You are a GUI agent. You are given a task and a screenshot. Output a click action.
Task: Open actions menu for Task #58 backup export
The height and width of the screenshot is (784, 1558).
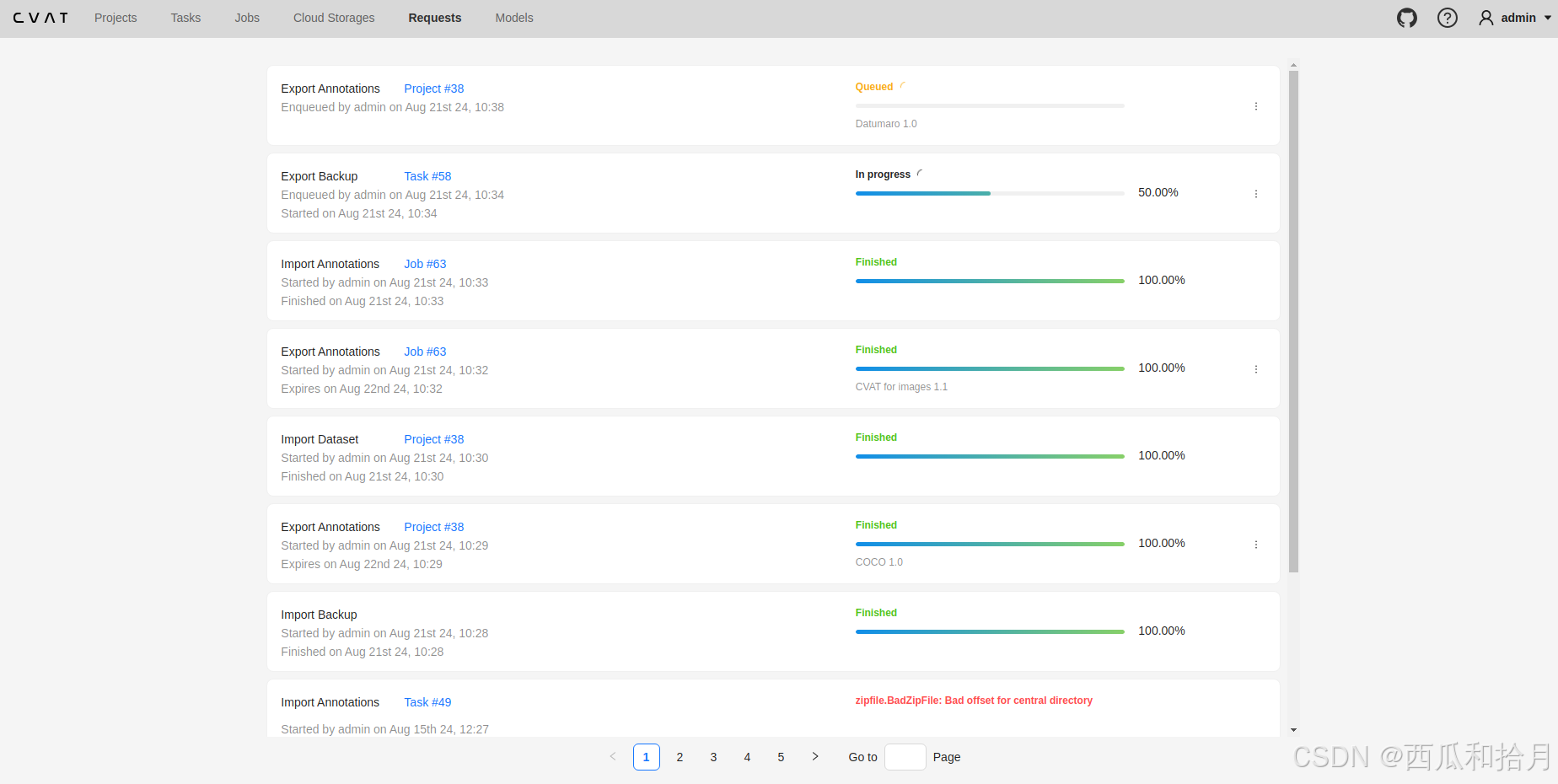1255,194
